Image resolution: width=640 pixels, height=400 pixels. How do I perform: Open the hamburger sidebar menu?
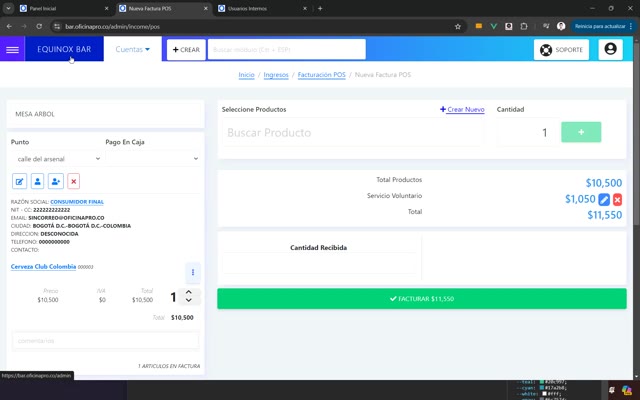pos(12,49)
